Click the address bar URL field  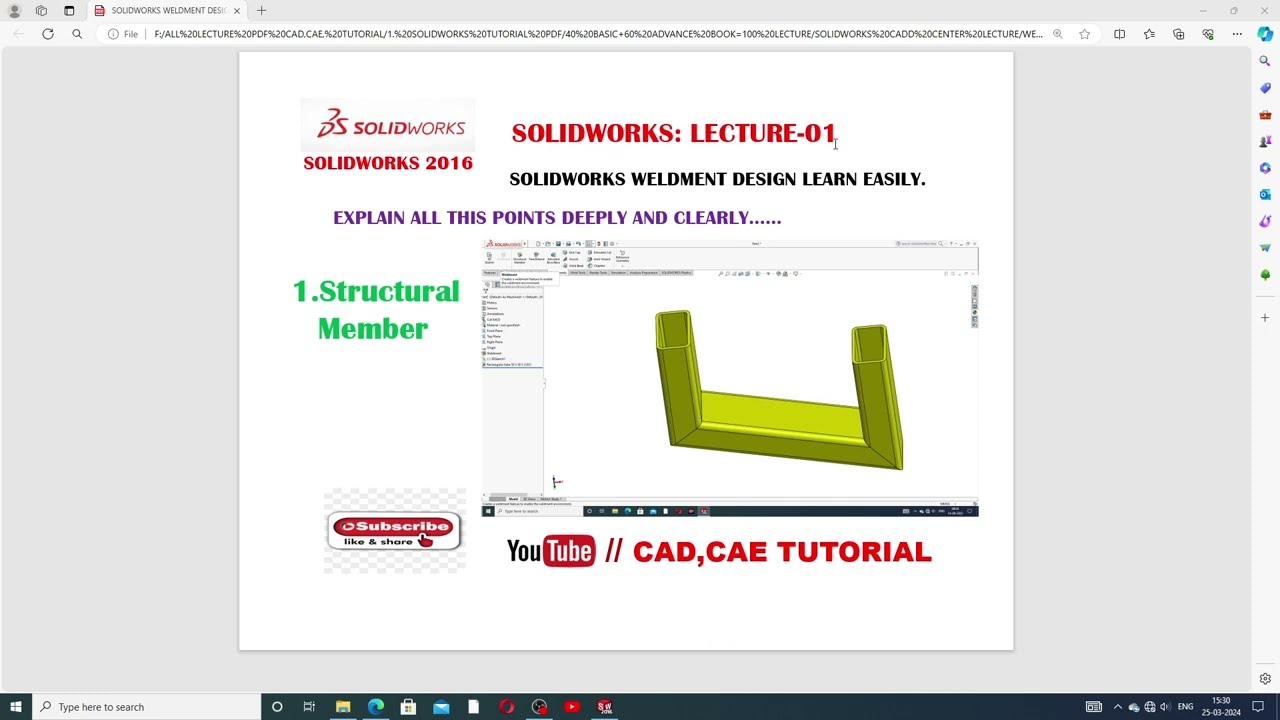coord(598,34)
